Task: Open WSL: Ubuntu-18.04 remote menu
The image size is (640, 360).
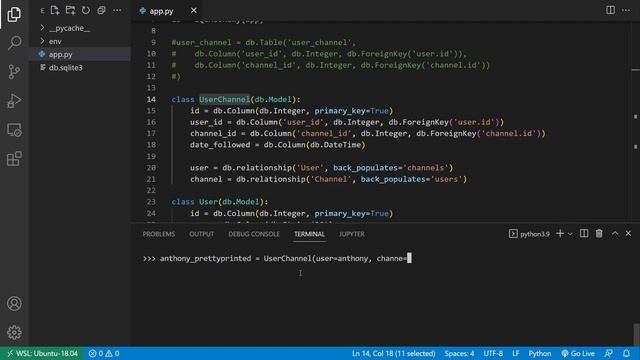Action: click(x=42, y=353)
